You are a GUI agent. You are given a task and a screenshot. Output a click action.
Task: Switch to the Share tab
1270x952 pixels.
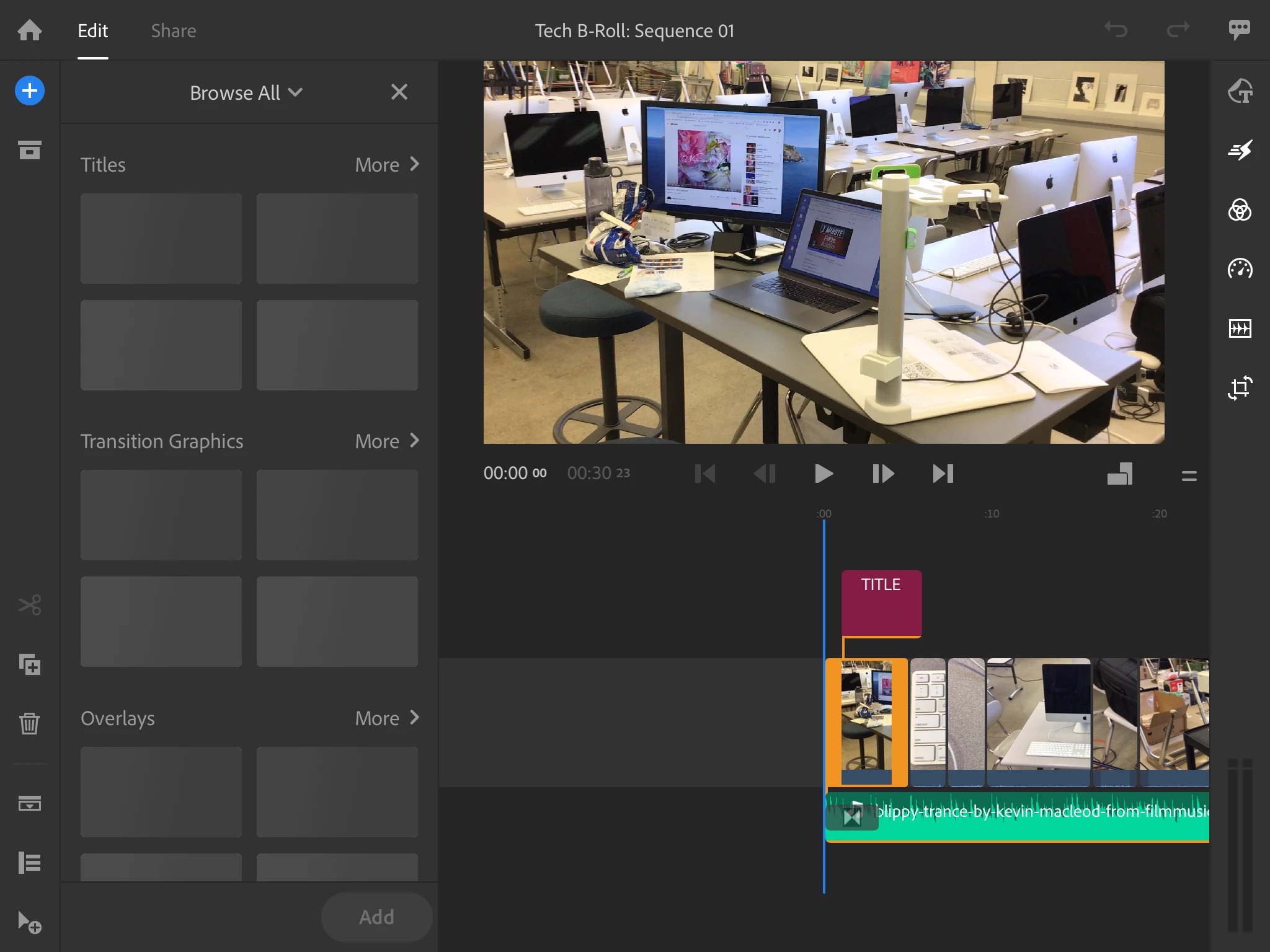pyautogui.click(x=174, y=31)
